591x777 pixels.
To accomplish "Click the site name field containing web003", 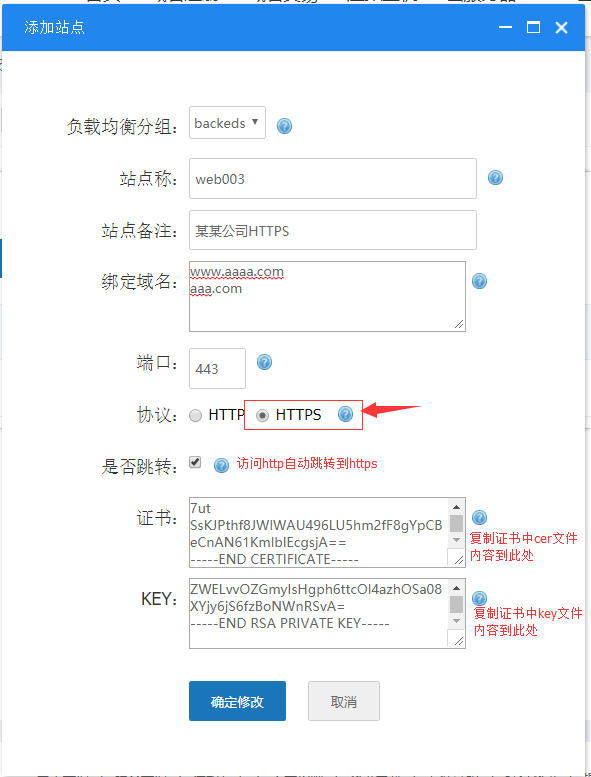I will click(x=333, y=178).
